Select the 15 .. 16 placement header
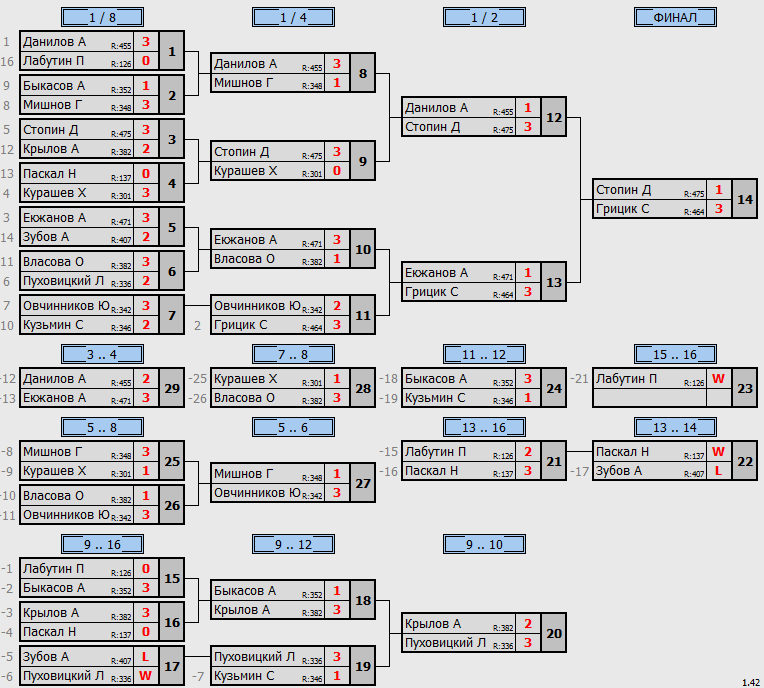764x688 pixels. tap(675, 354)
